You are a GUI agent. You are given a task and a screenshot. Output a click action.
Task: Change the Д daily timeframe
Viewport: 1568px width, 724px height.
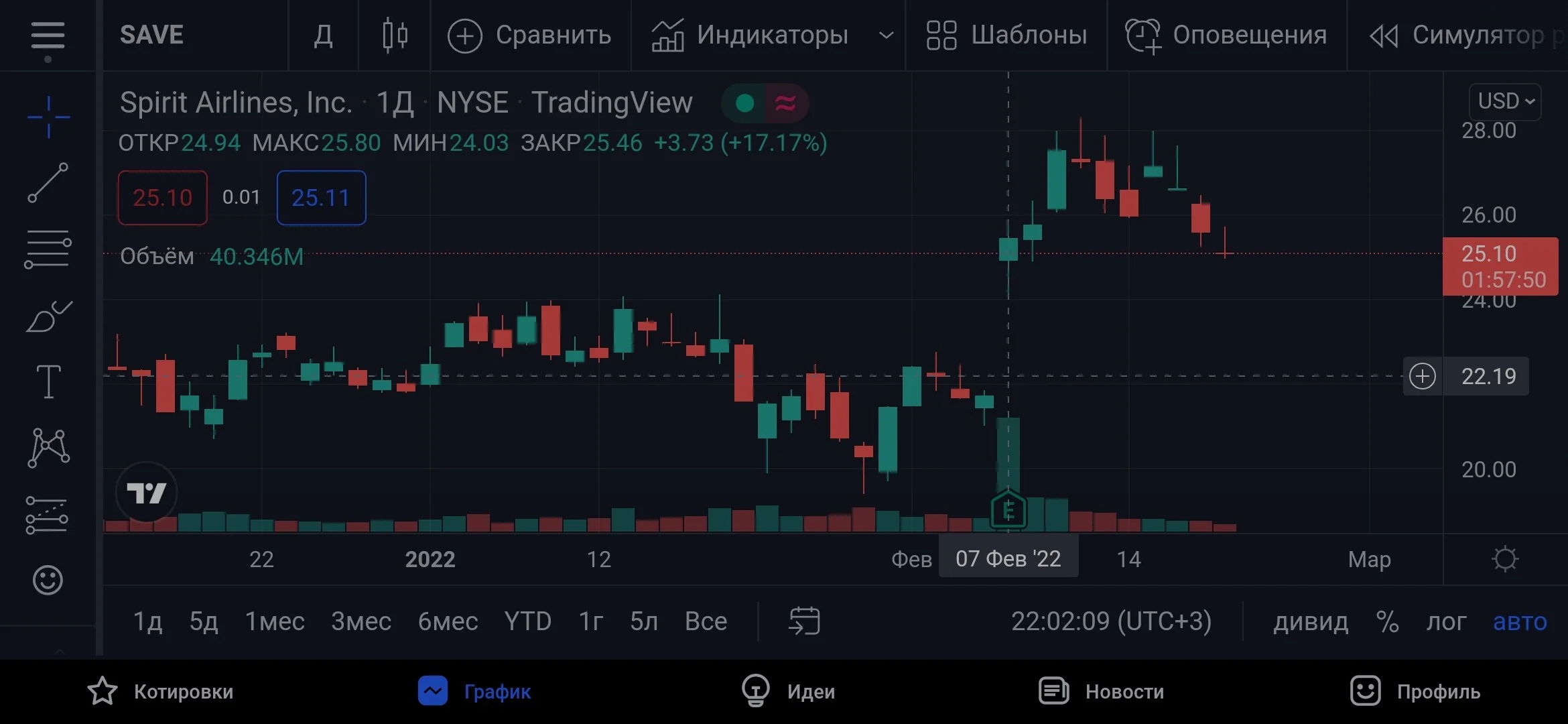(x=324, y=35)
